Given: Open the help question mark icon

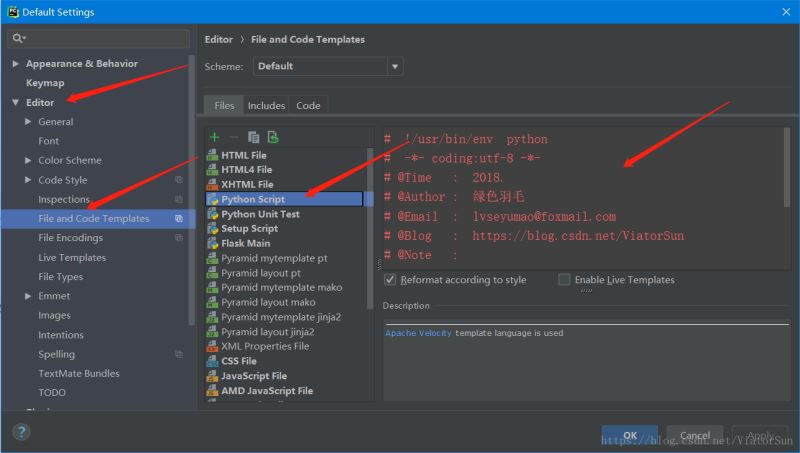Looking at the screenshot, I should click(21, 432).
